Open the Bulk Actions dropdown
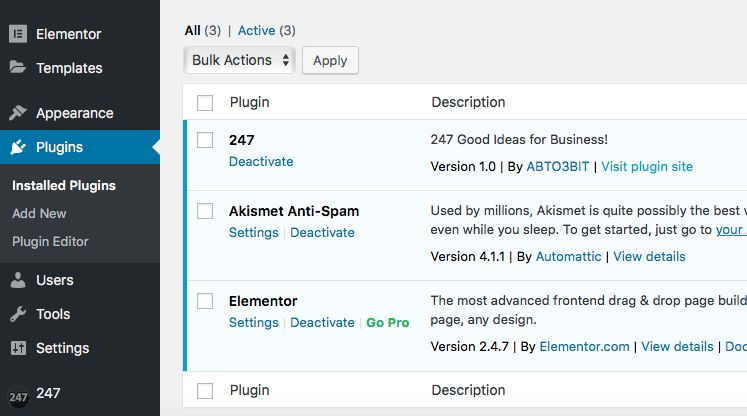This screenshot has height=416, width=747. click(240, 60)
